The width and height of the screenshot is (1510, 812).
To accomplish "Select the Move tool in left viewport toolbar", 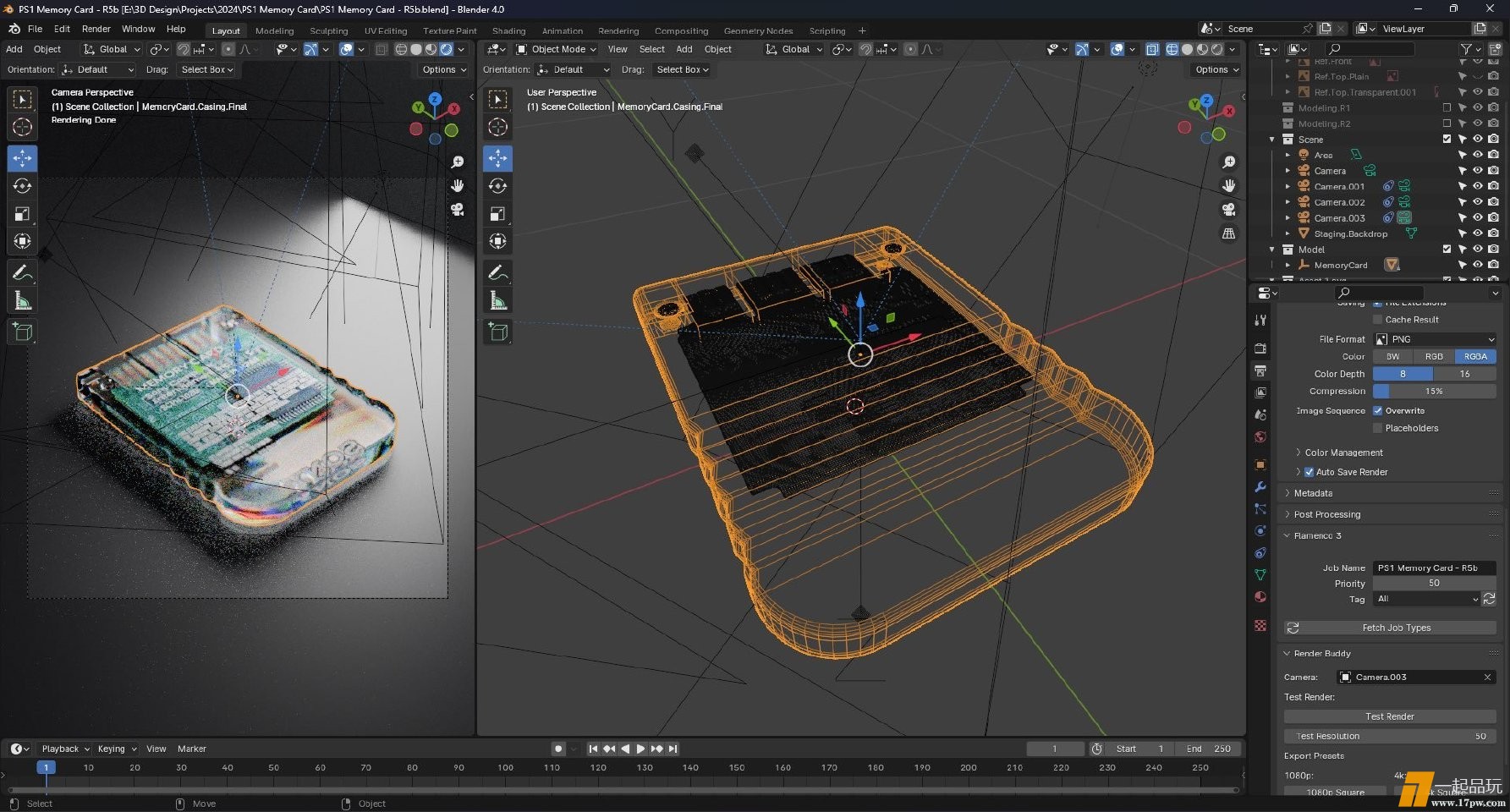I will [22, 158].
